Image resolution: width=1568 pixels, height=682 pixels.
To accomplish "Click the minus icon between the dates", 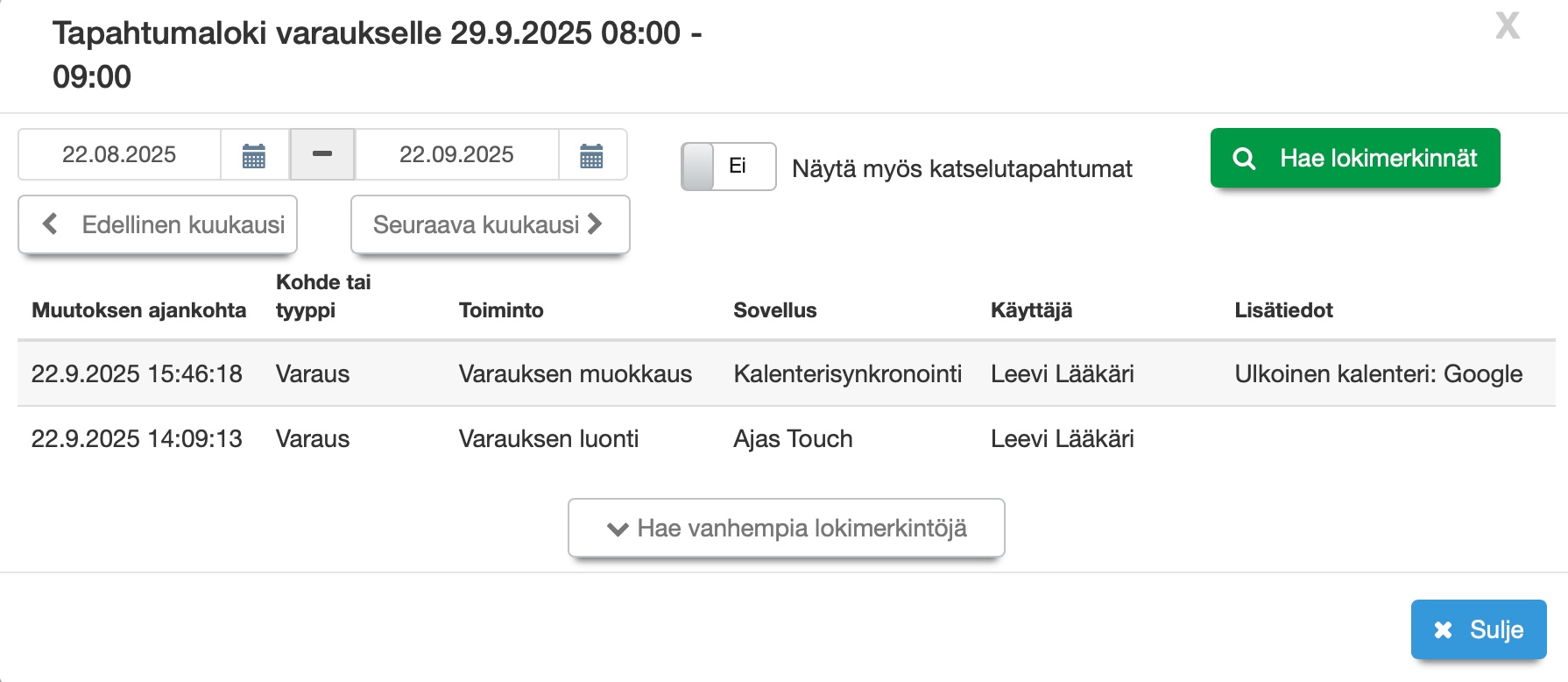I will [x=322, y=154].
